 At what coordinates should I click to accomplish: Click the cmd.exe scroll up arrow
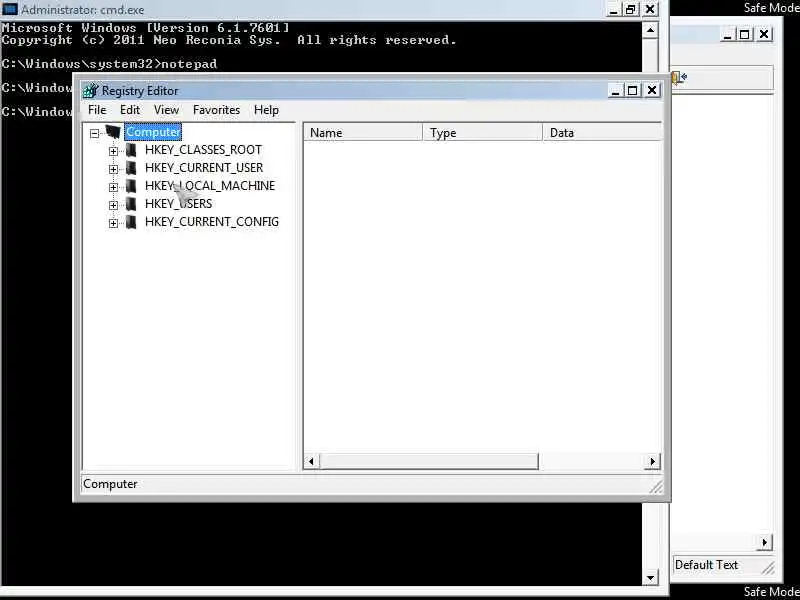coord(650,31)
